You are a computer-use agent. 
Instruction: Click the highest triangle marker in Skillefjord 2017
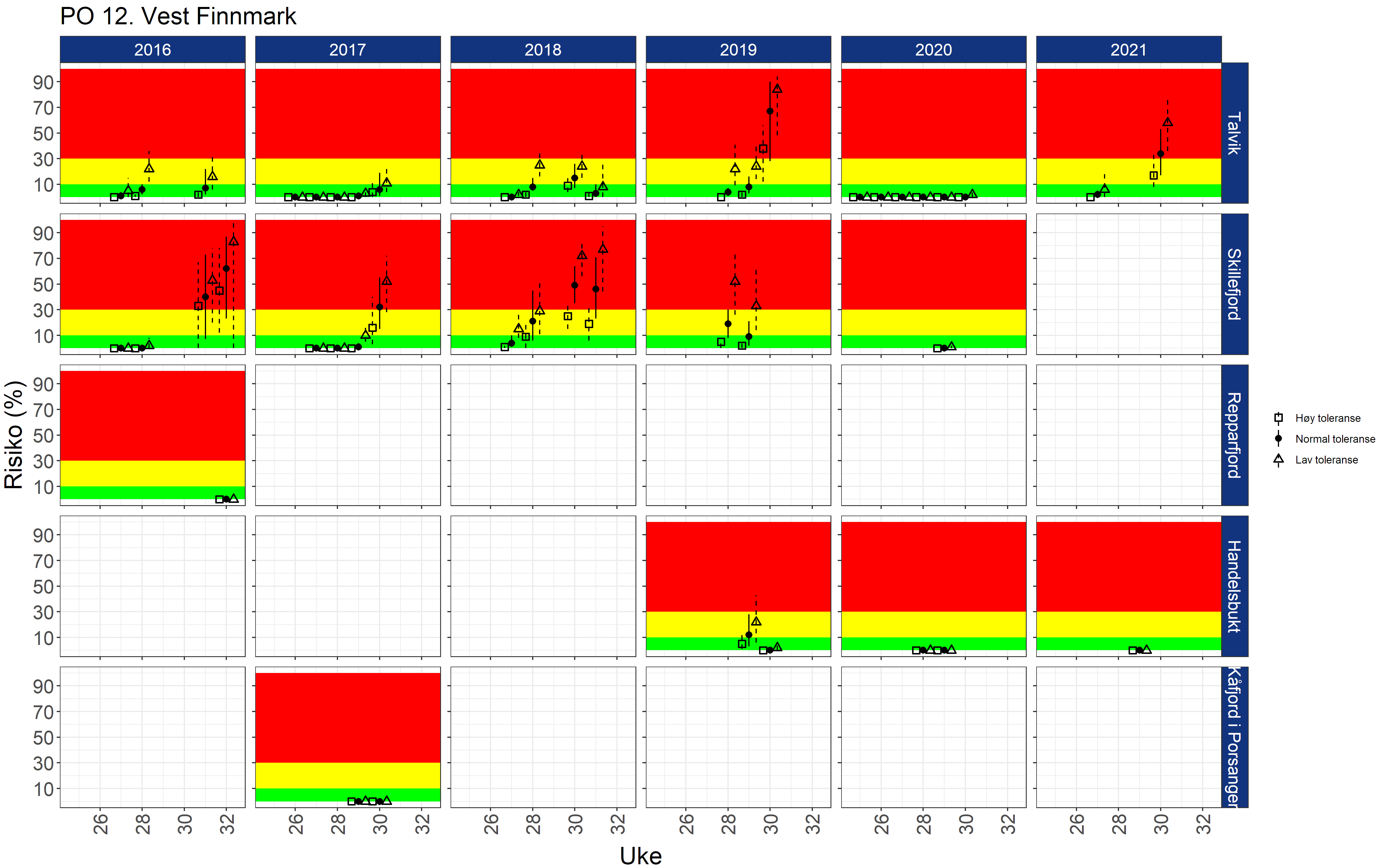pos(386,281)
